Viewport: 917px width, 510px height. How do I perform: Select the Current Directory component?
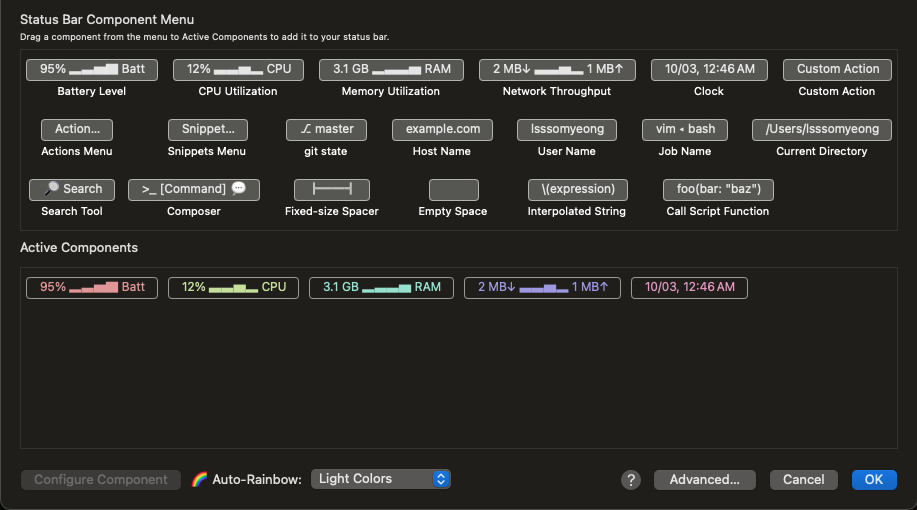pyautogui.click(x=822, y=130)
